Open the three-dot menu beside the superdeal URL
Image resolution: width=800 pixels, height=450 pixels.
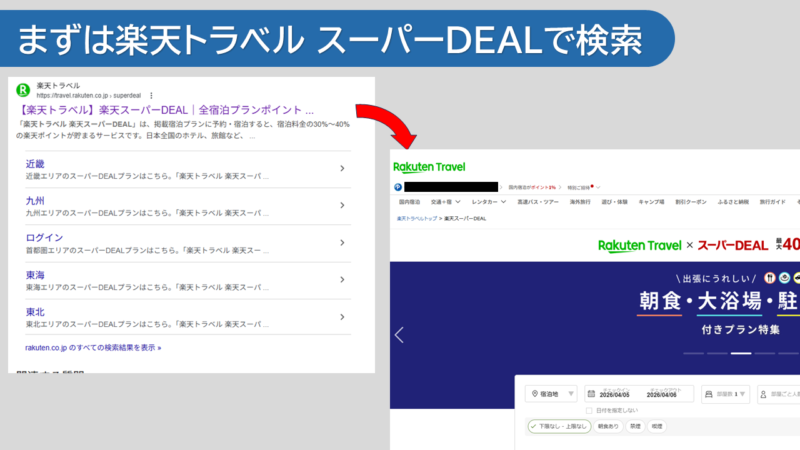pos(151,95)
